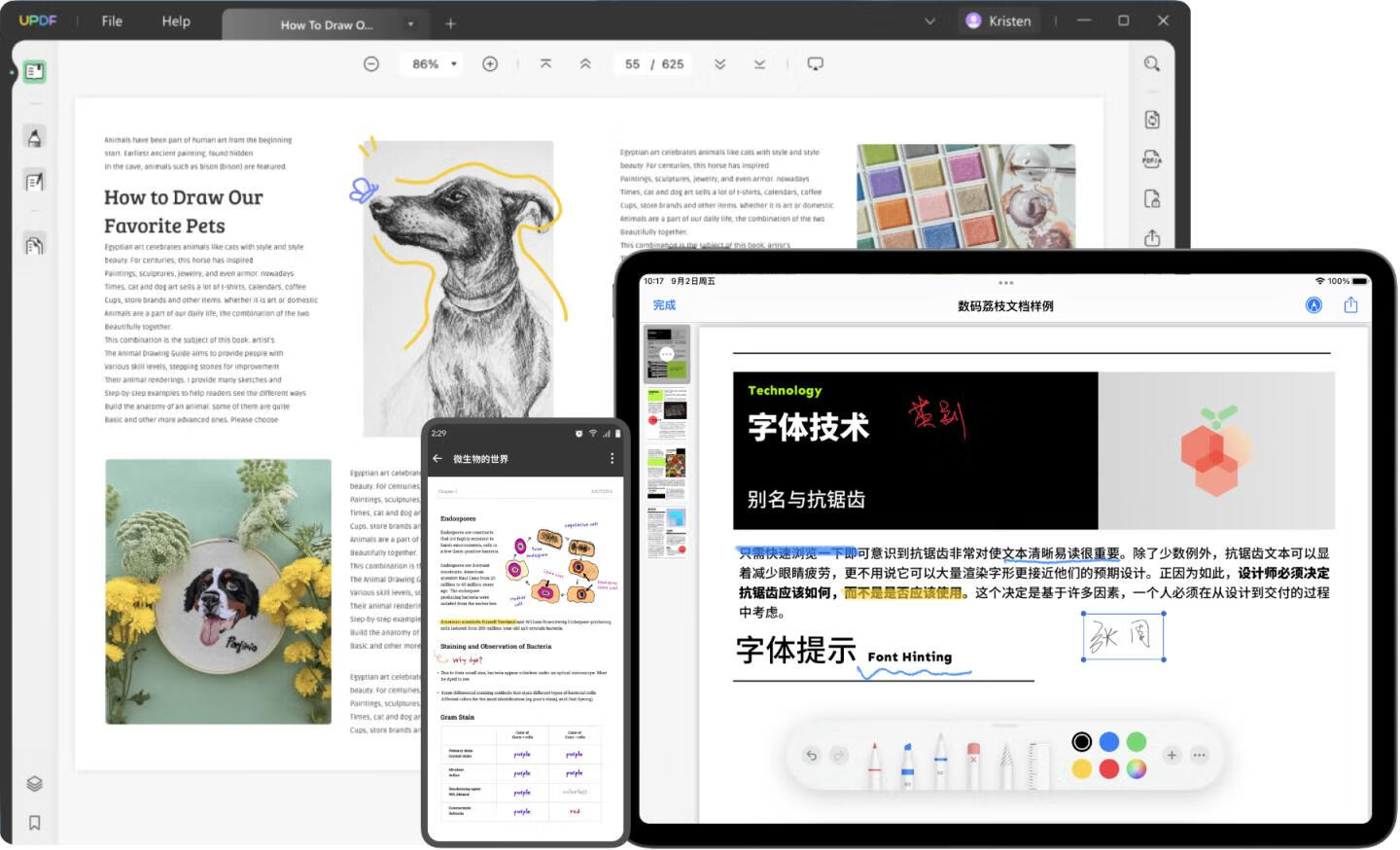Tap the circled annotation icon on tablet header
The height and width of the screenshot is (850, 1400).
click(x=1313, y=305)
